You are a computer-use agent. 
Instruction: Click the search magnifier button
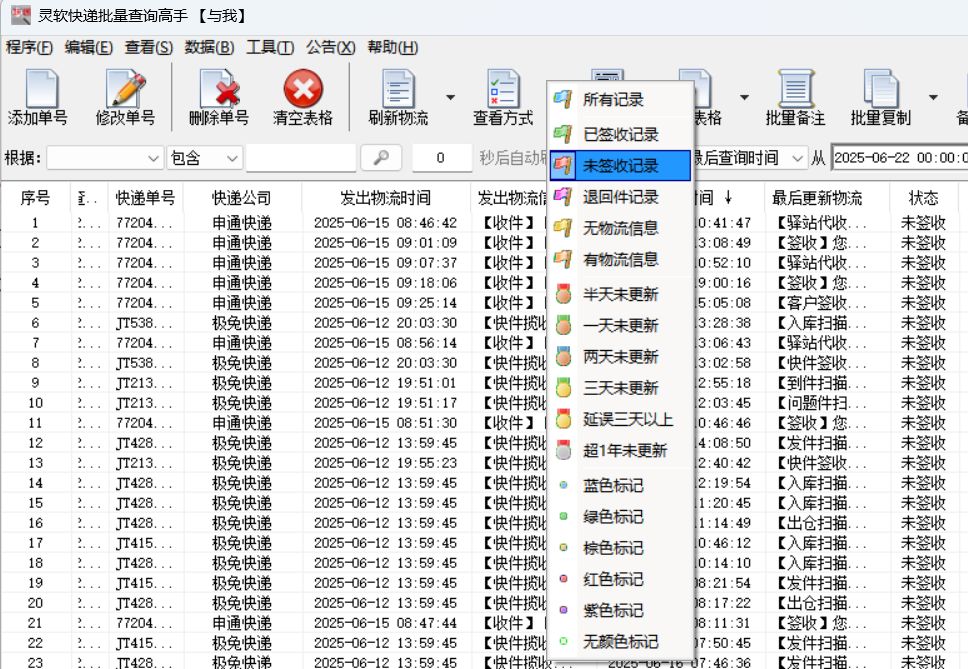pos(381,158)
